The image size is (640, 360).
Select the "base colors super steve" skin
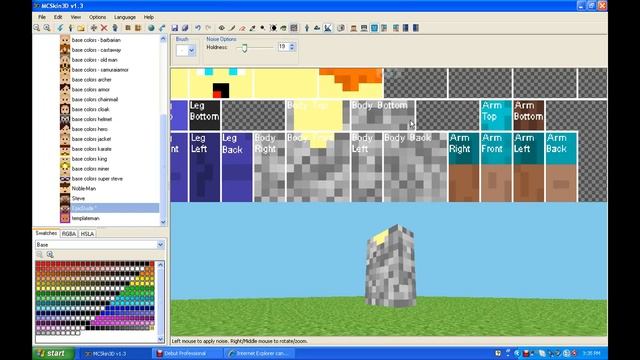[x=97, y=179]
